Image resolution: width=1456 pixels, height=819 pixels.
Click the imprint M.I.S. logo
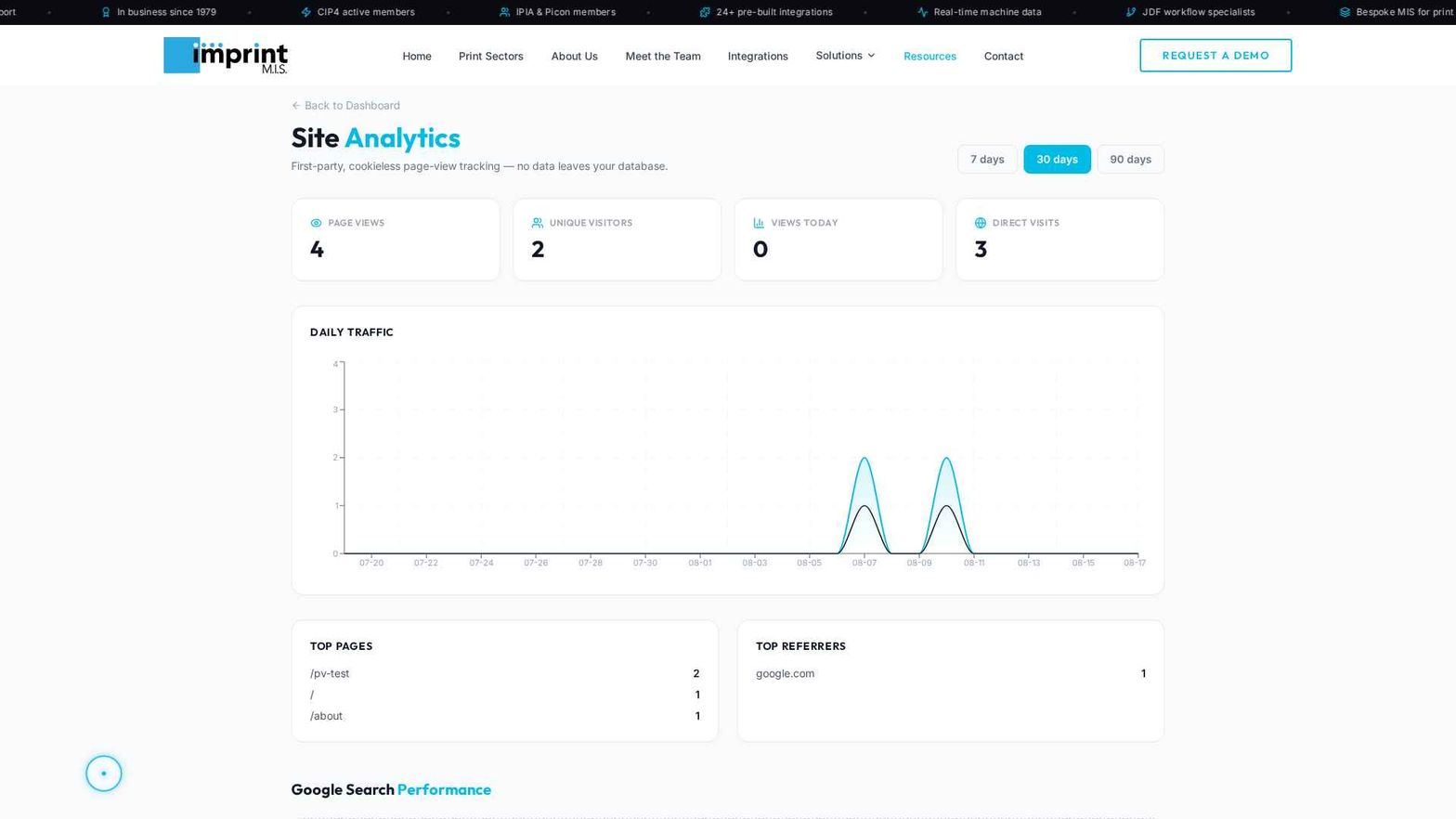pos(226,56)
